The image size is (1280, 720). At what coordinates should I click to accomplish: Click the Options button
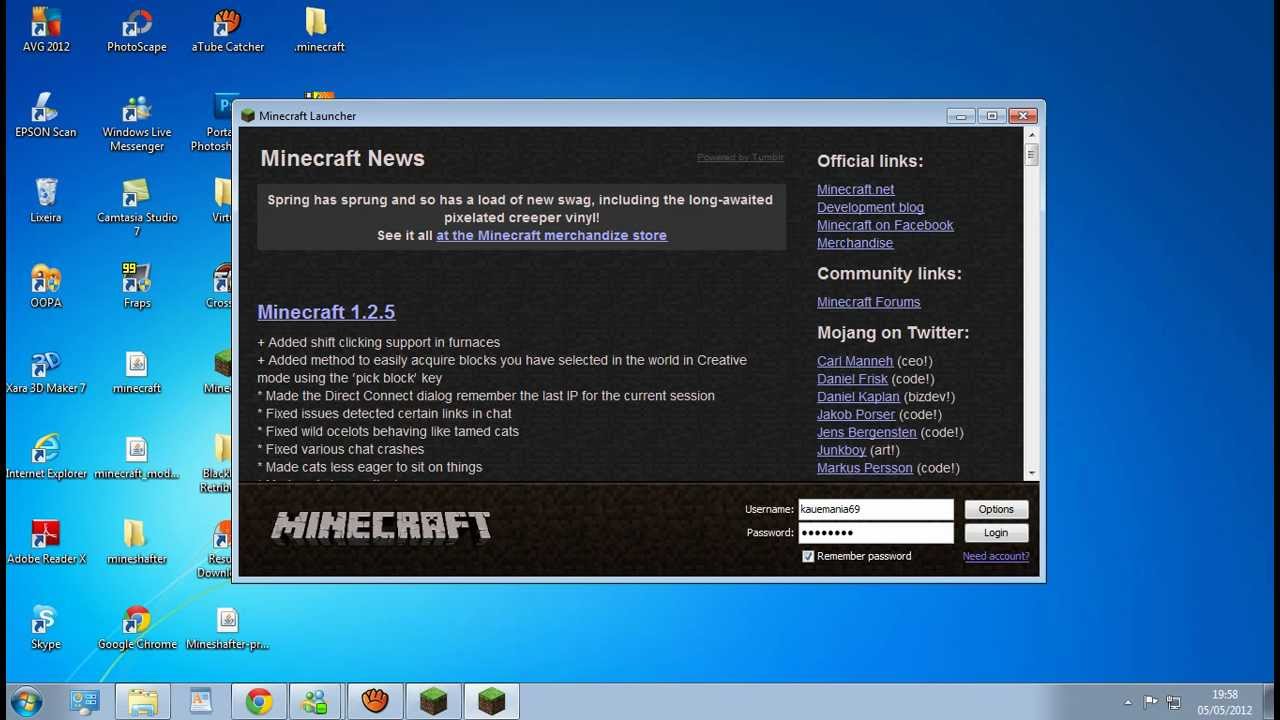[x=996, y=509]
